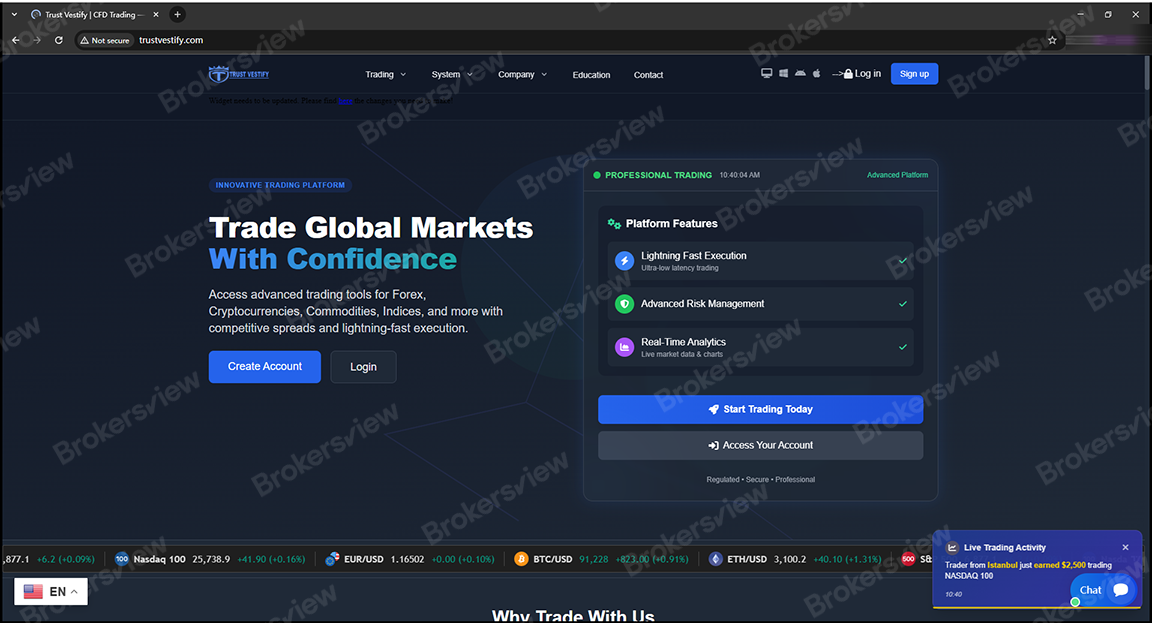Open the Advanced Platform link

click(897, 174)
